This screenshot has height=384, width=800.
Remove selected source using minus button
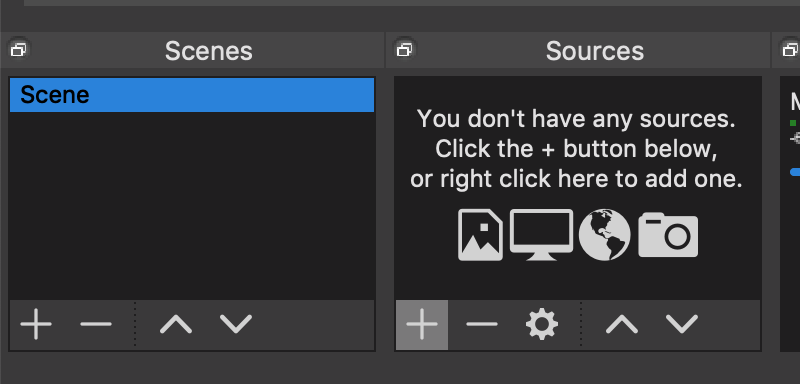coord(482,324)
